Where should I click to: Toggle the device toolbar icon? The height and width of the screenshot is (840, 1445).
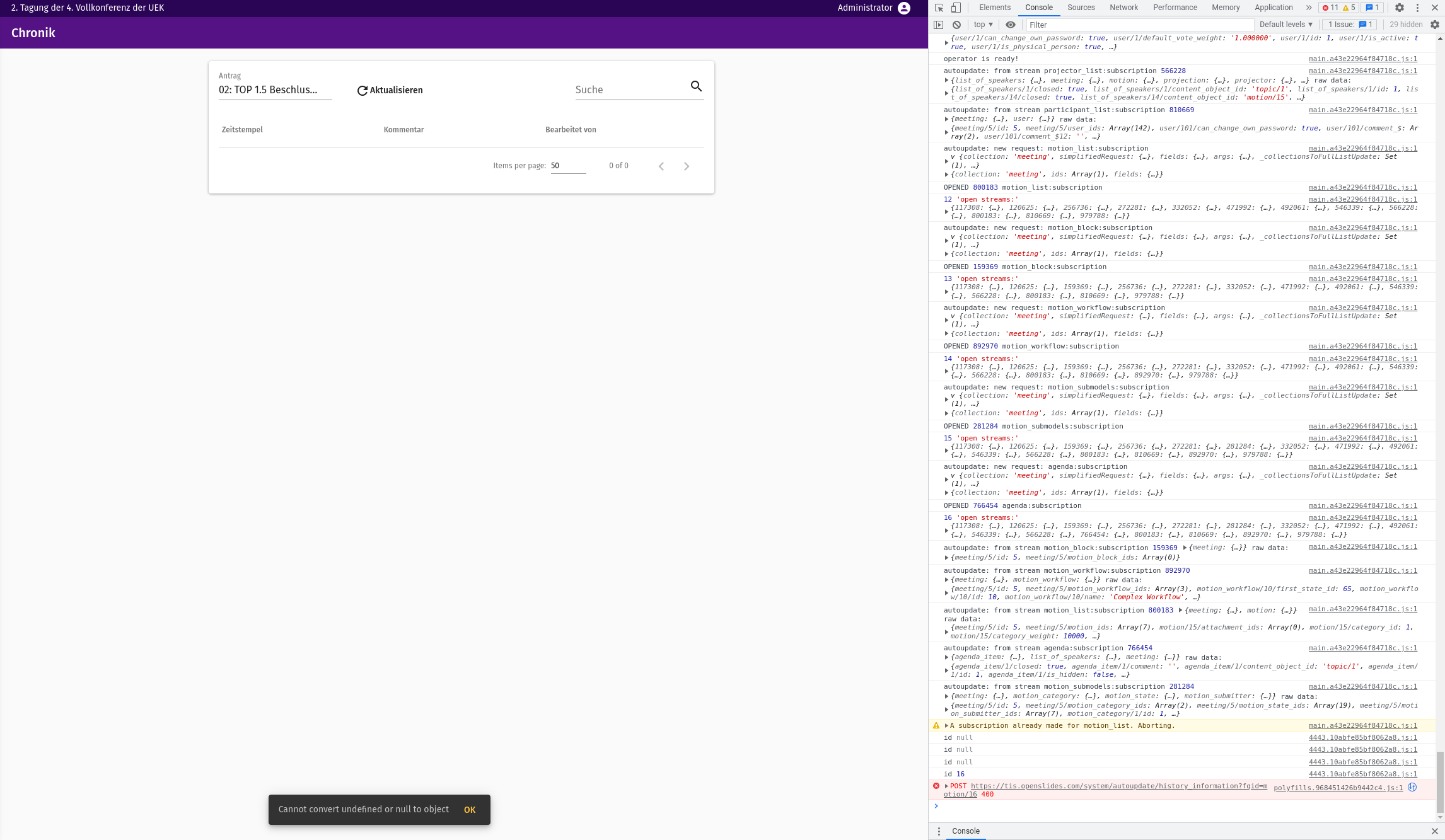pos(956,8)
